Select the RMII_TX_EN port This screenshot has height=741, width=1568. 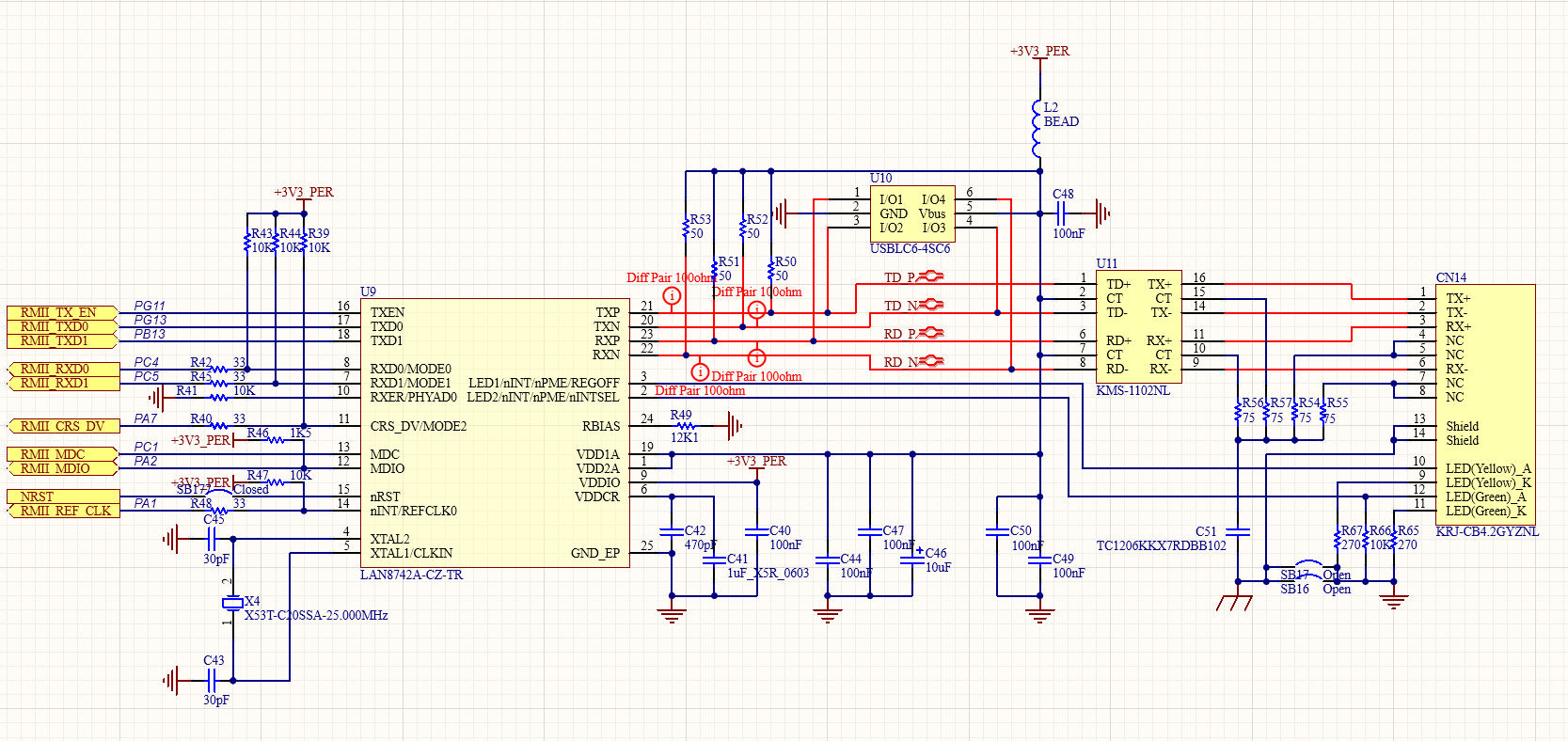pyautogui.click(x=62, y=313)
